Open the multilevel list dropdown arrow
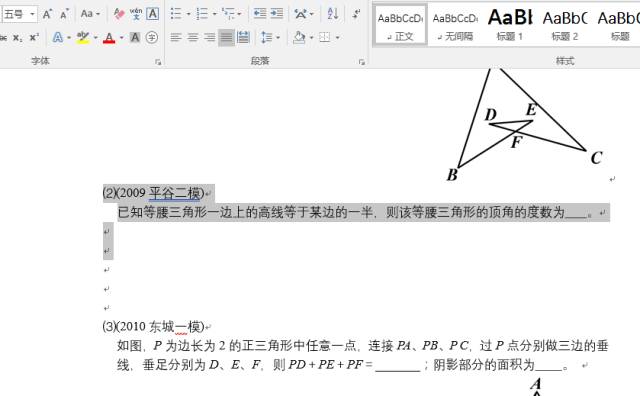 tap(239, 14)
